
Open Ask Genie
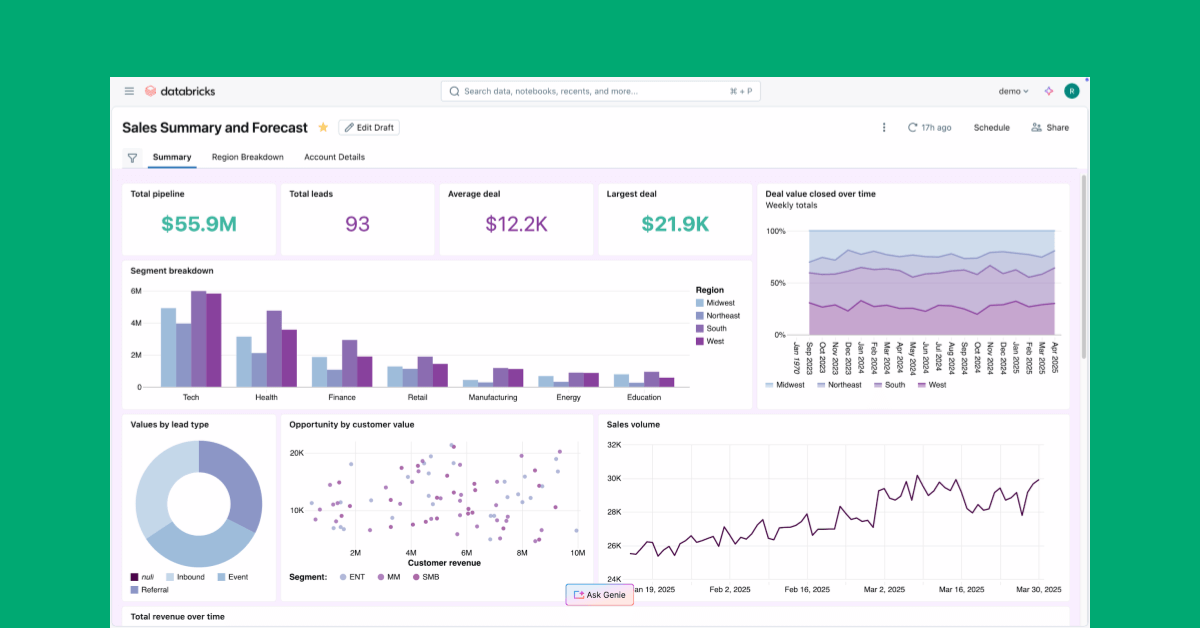[600, 595]
